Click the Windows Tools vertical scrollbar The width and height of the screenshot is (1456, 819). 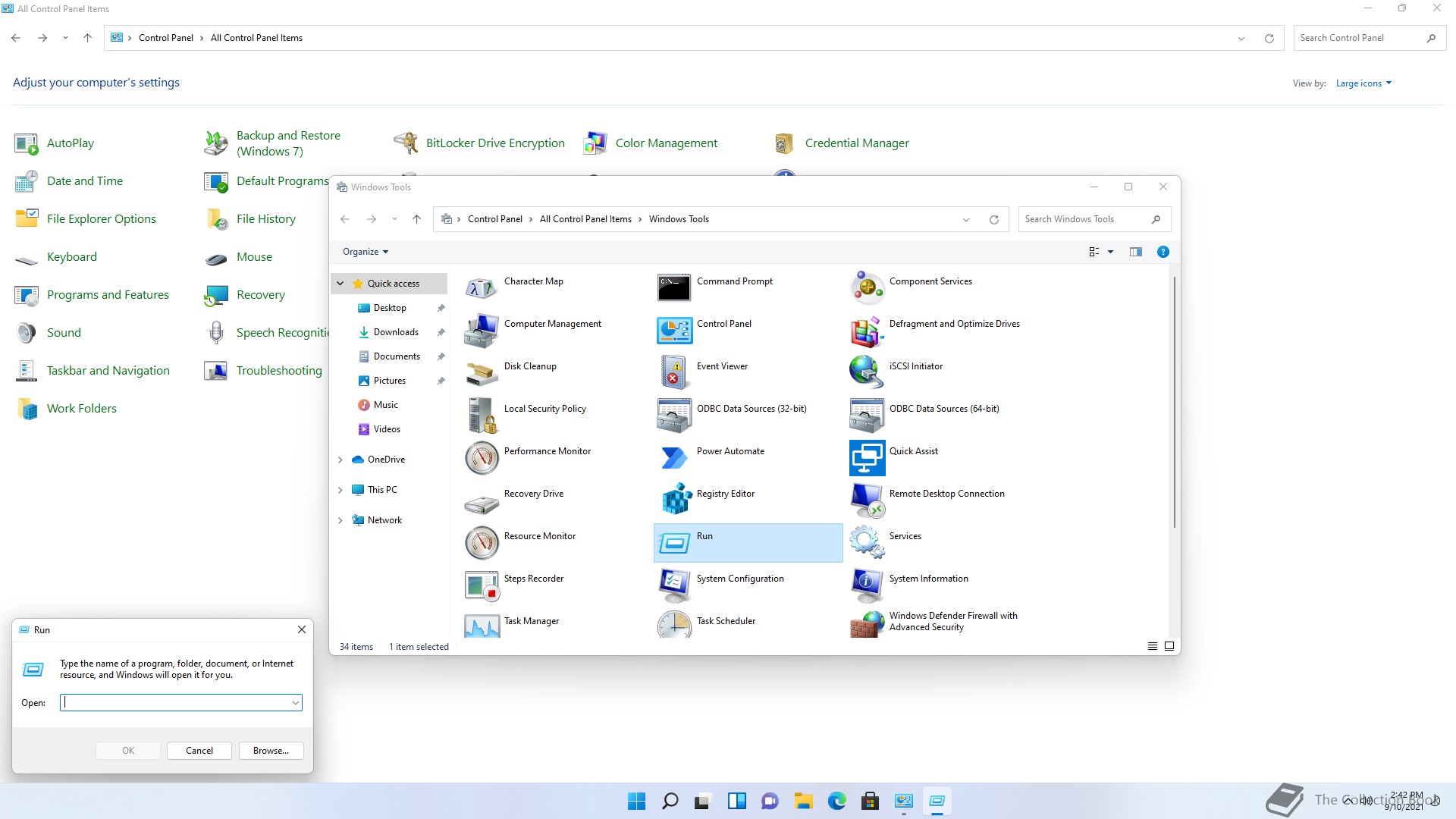[1174, 402]
